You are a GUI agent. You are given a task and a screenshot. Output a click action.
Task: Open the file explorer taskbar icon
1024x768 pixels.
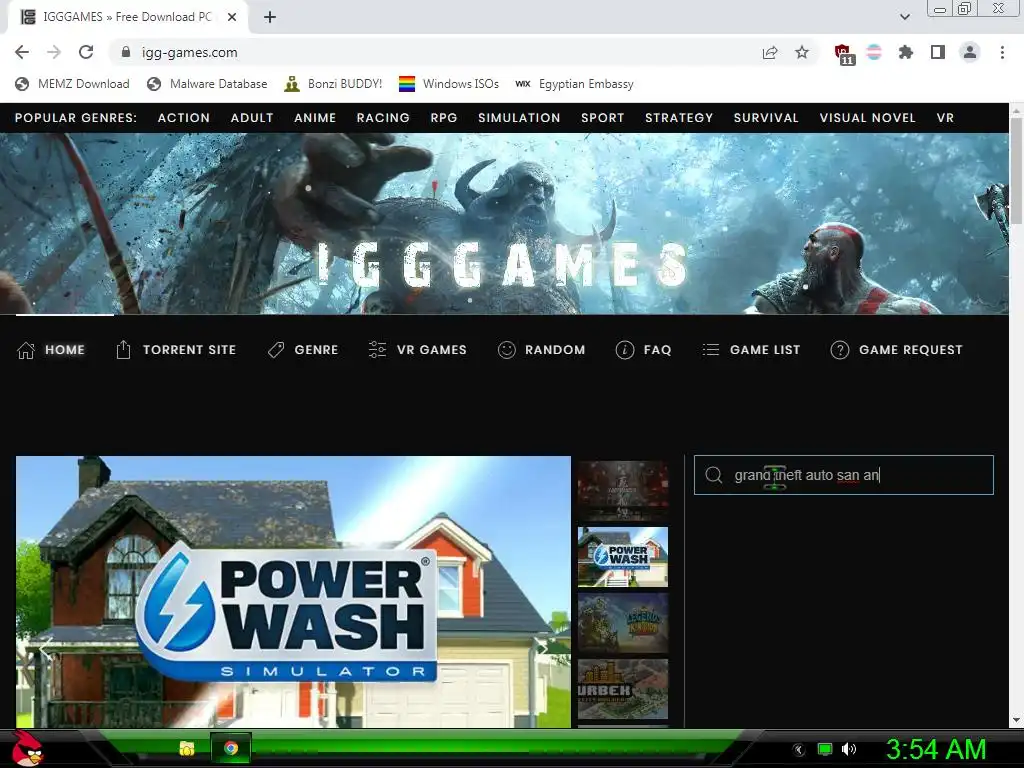point(187,748)
